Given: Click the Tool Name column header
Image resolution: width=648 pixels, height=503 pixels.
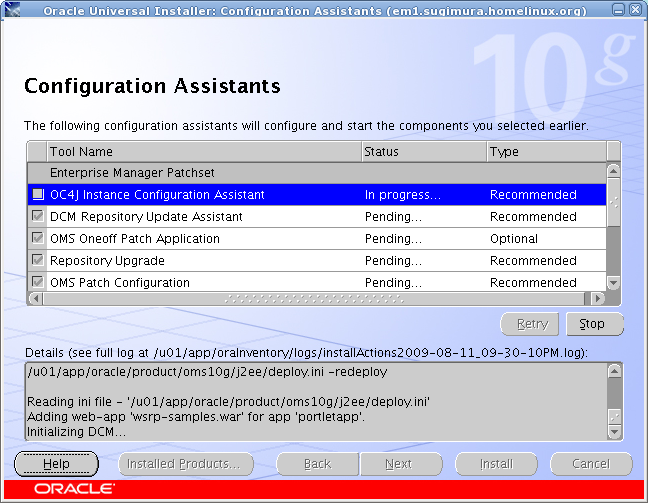Looking at the screenshot, I should click(204, 152).
